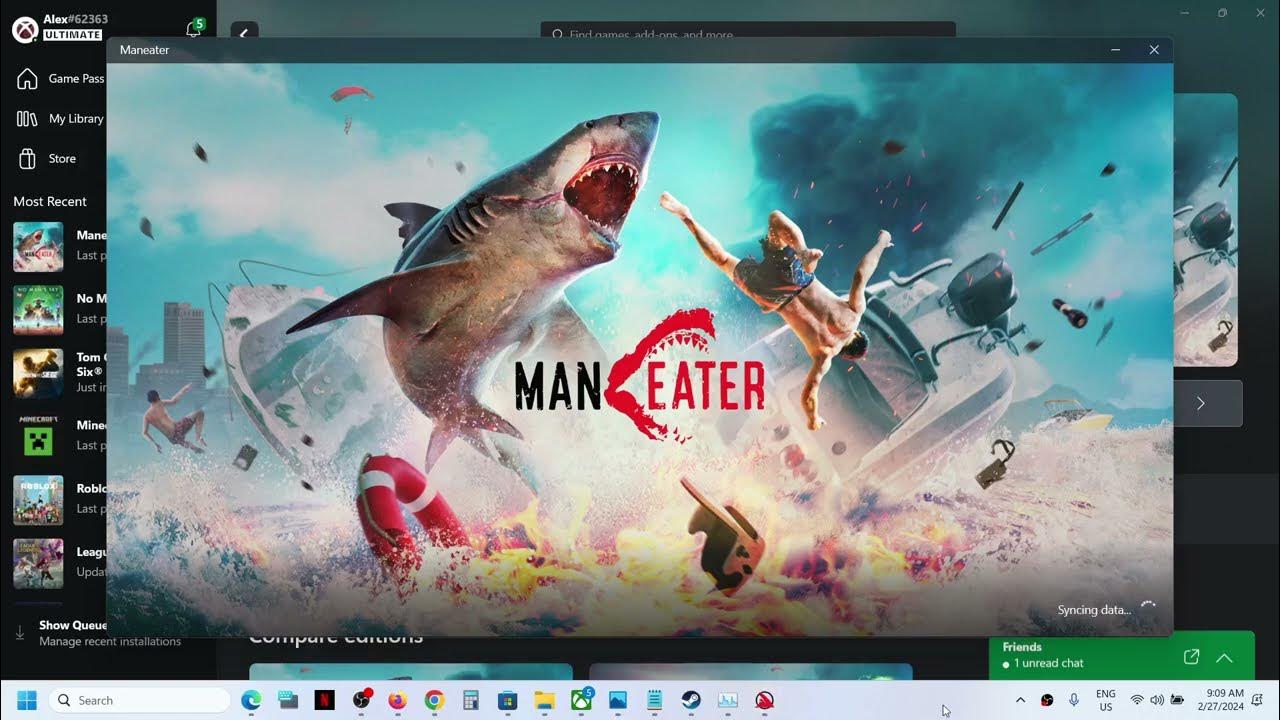
Task: Go back with the back arrow button
Action: (x=245, y=33)
